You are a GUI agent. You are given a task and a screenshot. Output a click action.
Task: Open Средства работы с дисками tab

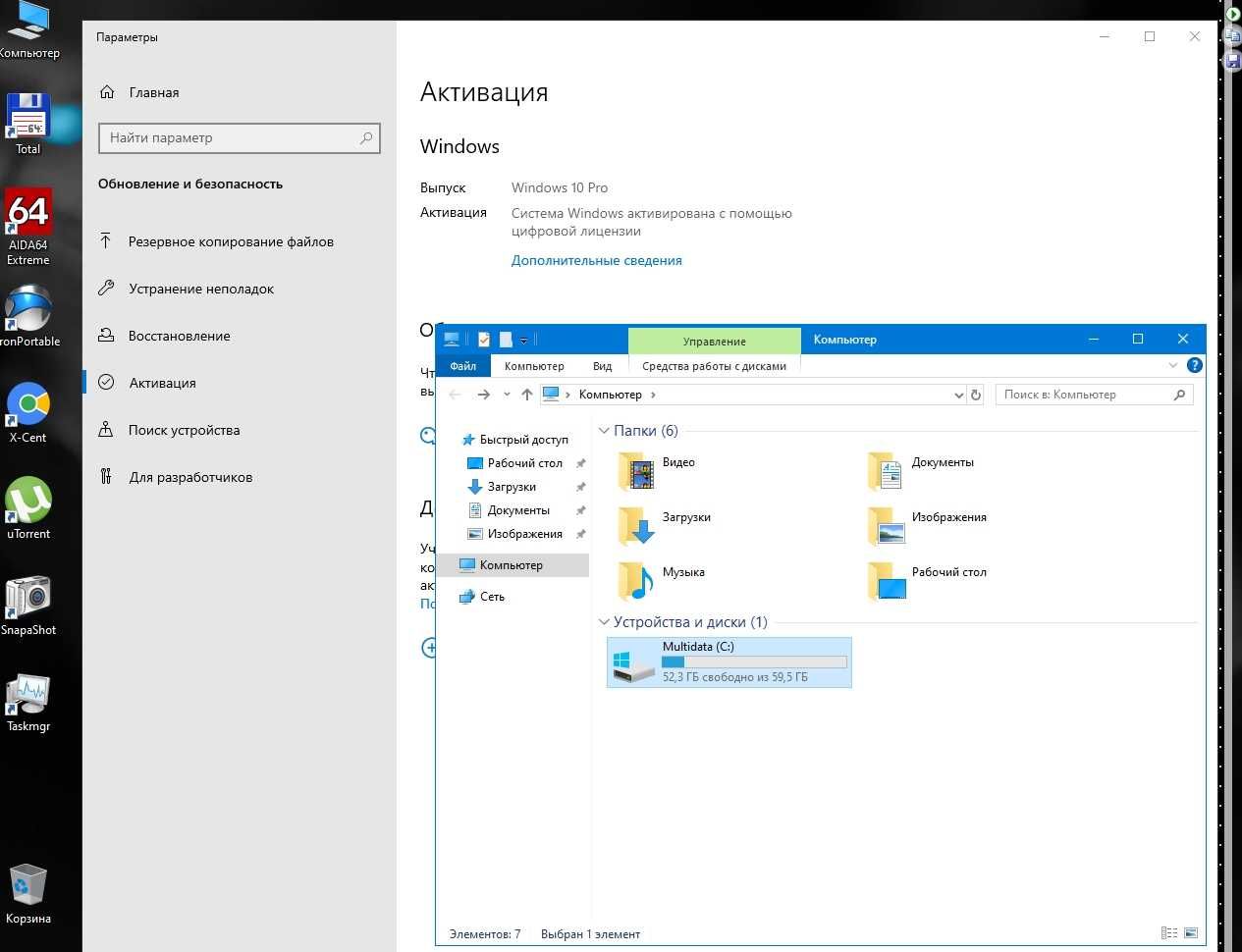pos(714,366)
